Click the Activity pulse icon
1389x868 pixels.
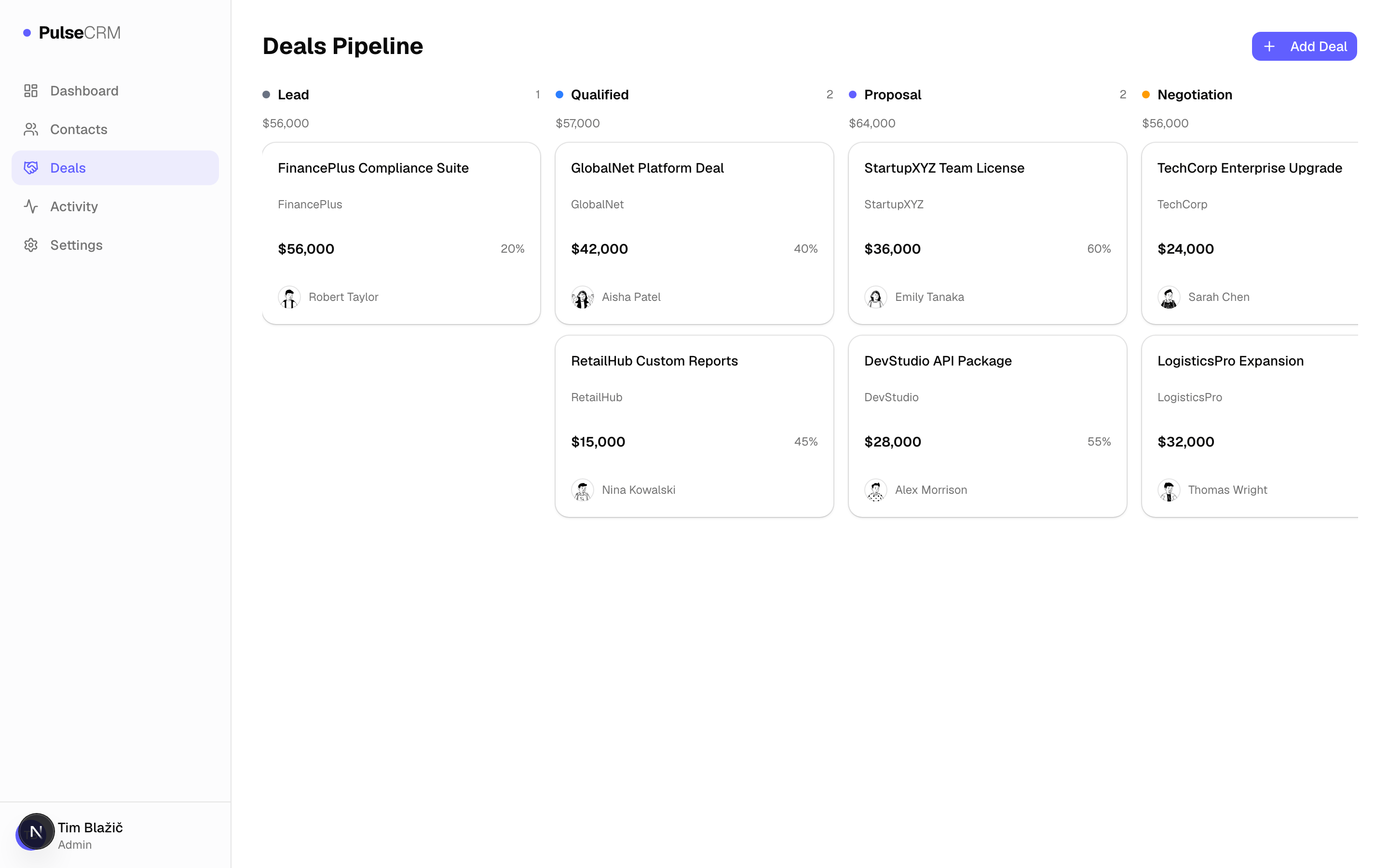coord(31,206)
